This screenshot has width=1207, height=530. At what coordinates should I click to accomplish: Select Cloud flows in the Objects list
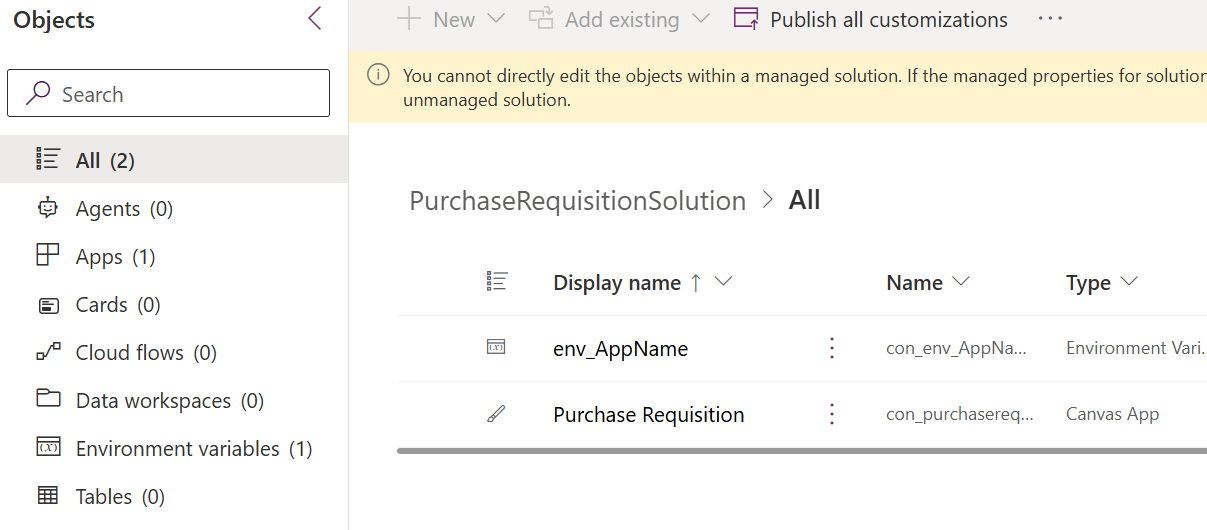[130, 353]
